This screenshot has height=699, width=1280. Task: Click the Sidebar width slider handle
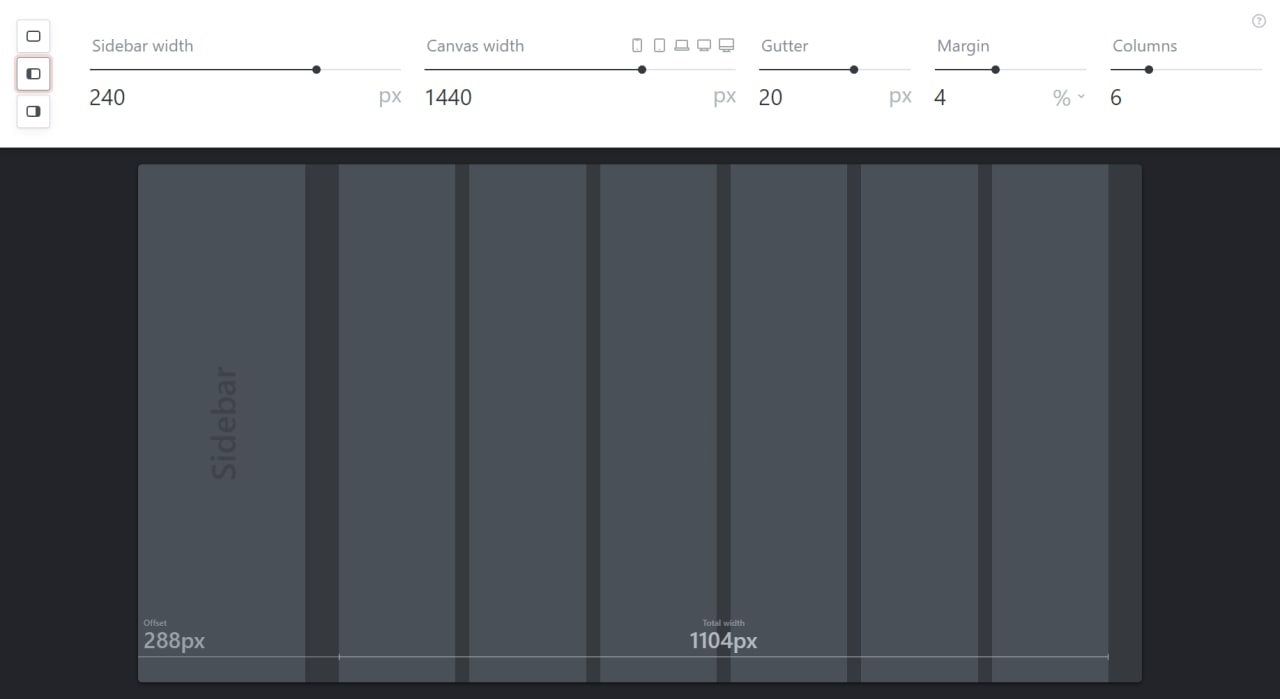coord(317,70)
